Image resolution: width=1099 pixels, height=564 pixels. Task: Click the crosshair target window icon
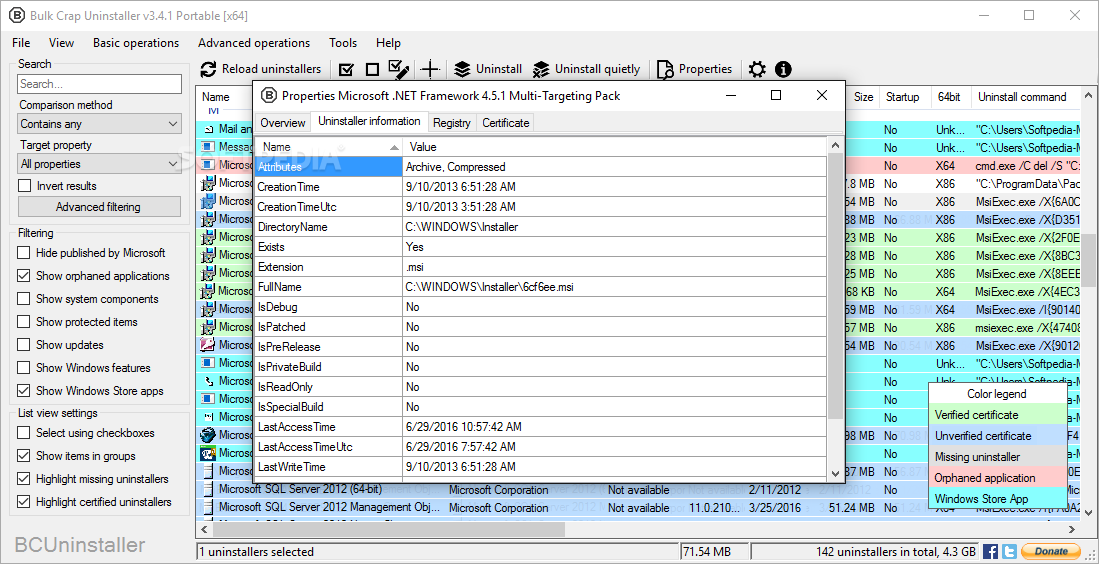(430, 69)
